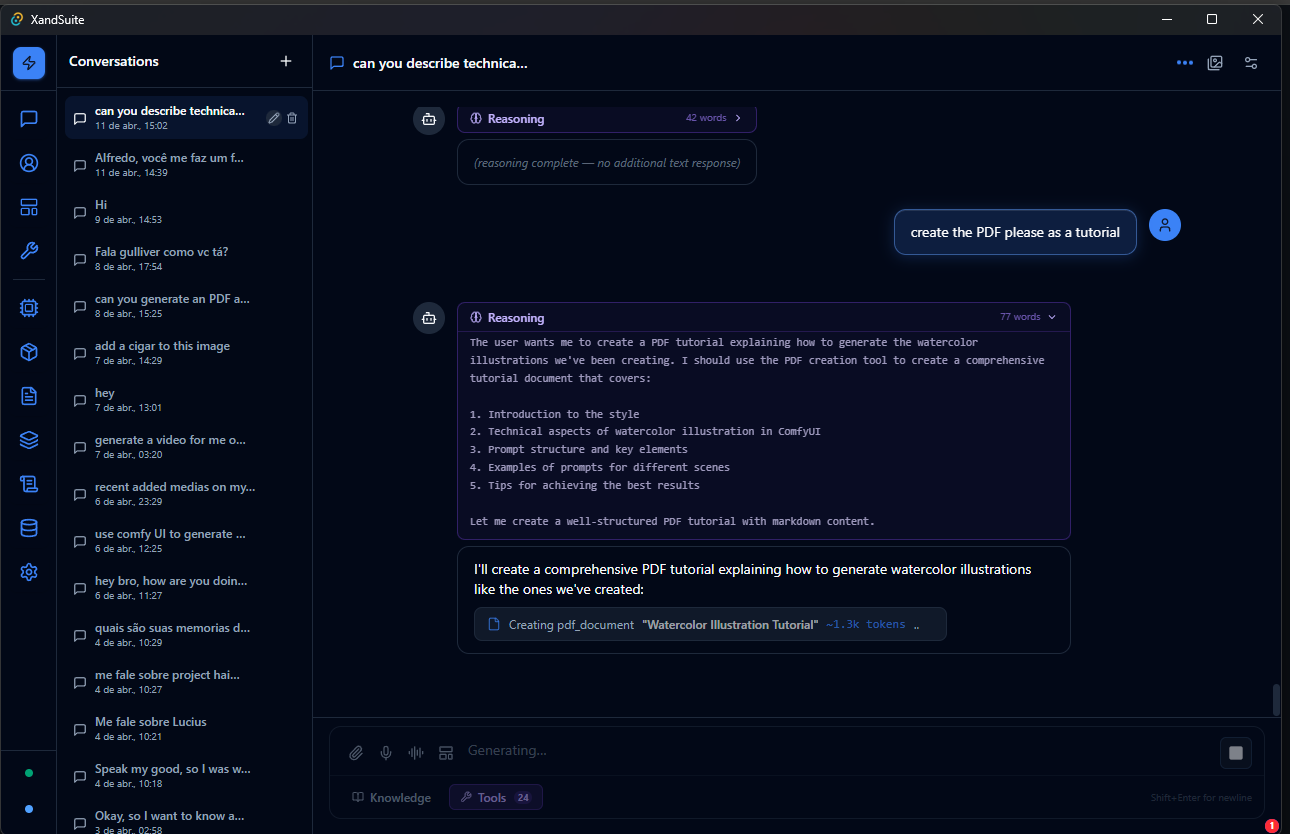This screenshot has height=834, width=1290.
Task: Toggle Knowledge mode in the composer
Action: (x=392, y=797)
